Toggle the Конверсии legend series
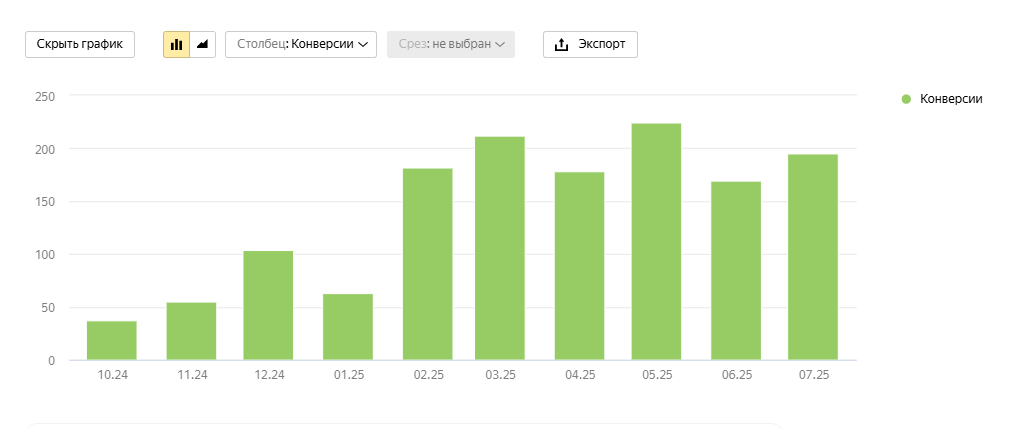 click(950, 99)
